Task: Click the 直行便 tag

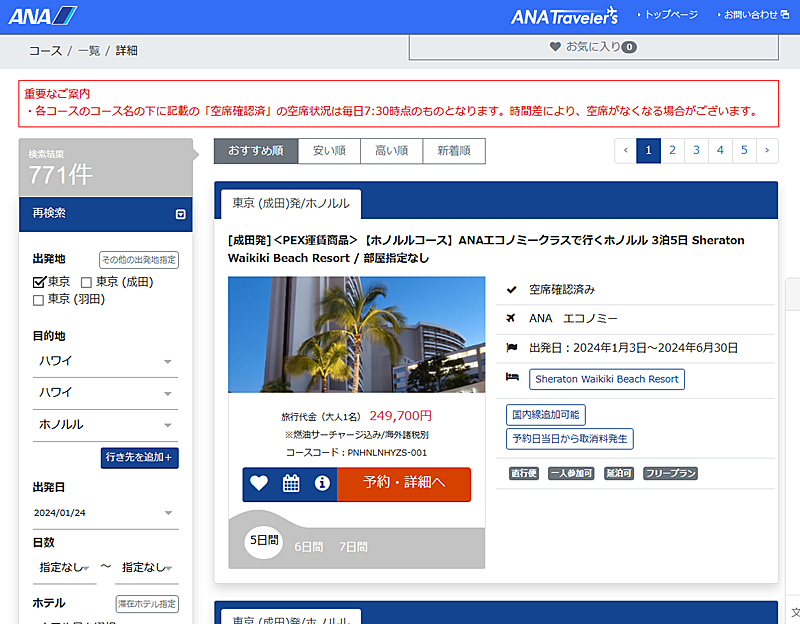Action: pyautogui.click(x=523, y=473)
